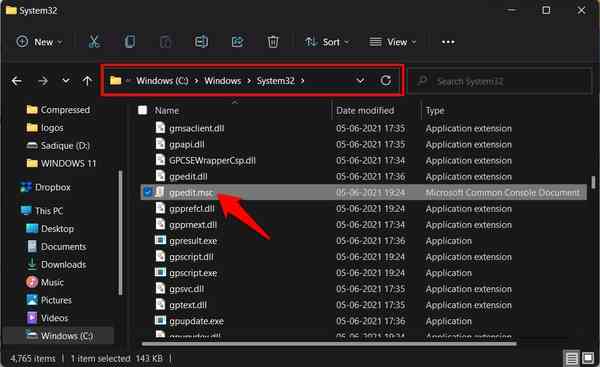
Task: Select file gppmext.dll
Action: pos(193,225)
